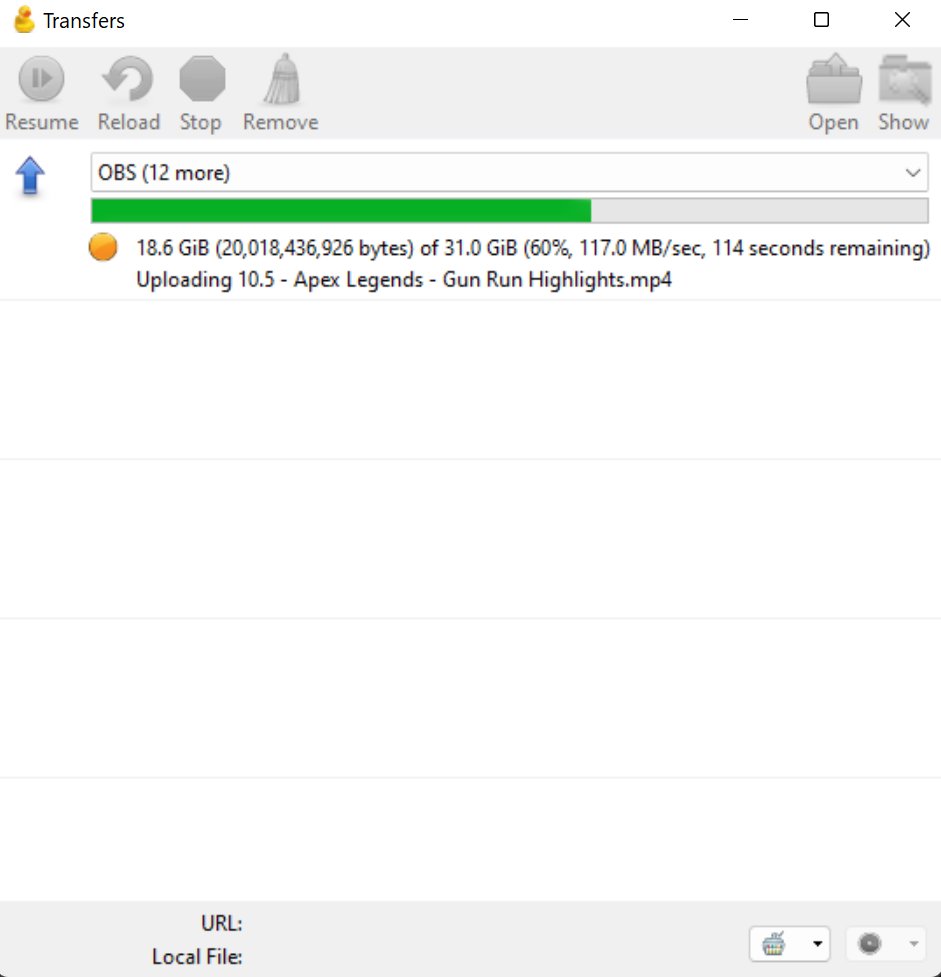941x977 pixels.
Task: Open the bandwidth basket dropdown
Action: coord(790,943)
